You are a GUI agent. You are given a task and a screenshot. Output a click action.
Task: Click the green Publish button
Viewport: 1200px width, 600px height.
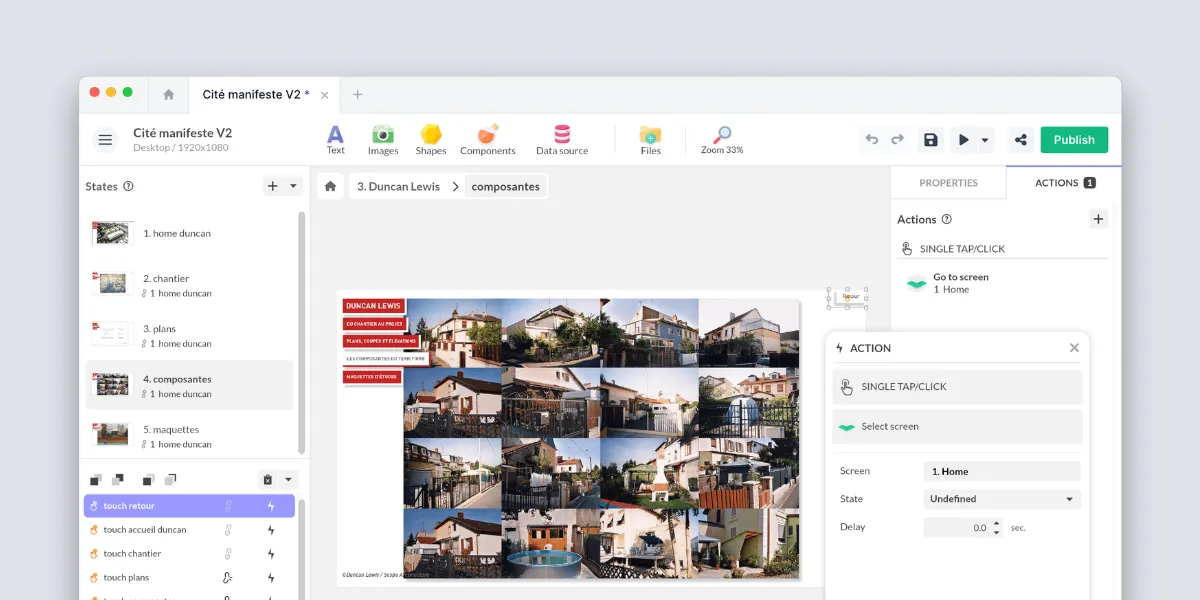[x=1074, y=140]
